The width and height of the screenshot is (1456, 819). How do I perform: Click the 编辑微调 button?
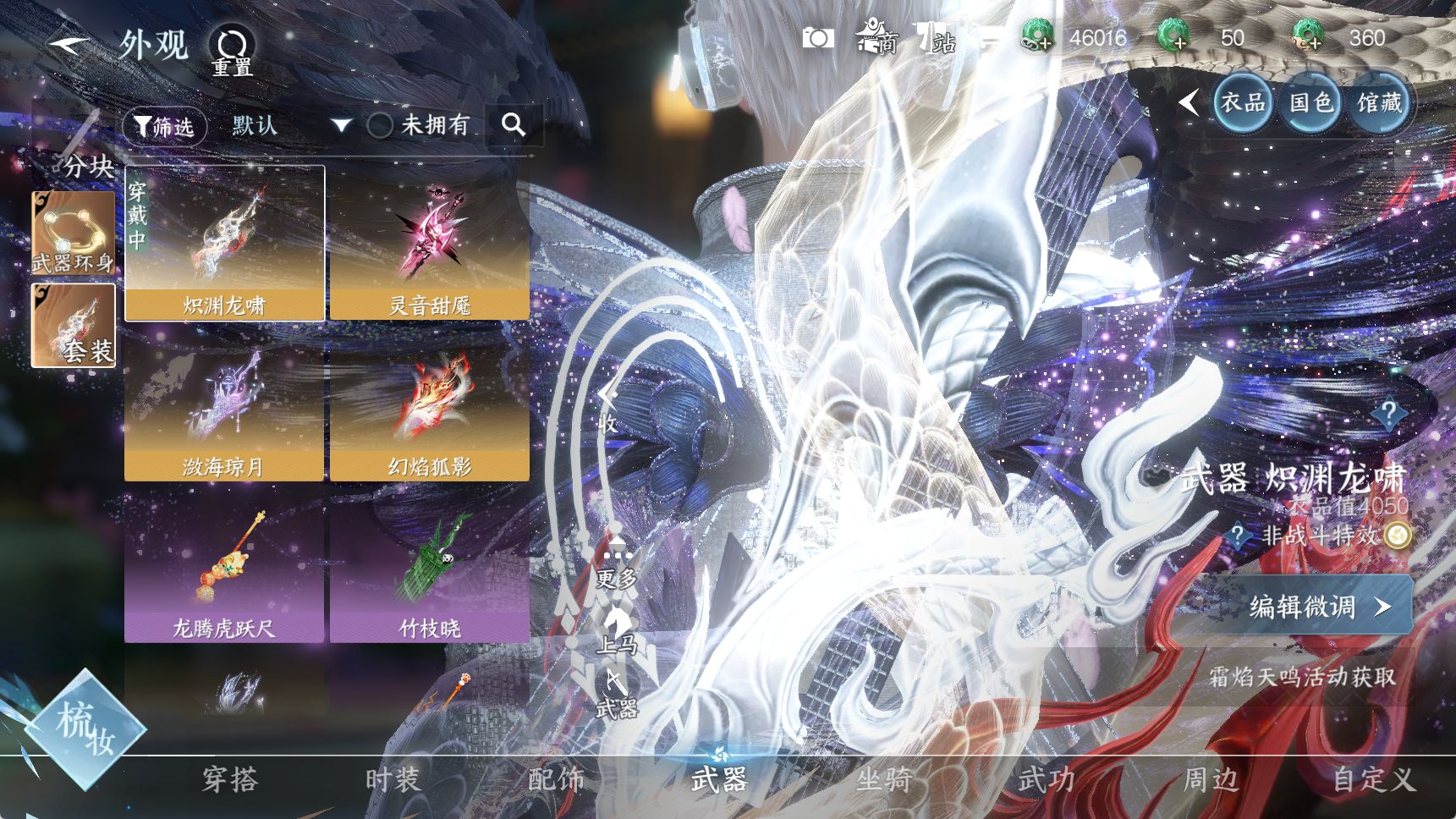click(x=1318, y=607)
